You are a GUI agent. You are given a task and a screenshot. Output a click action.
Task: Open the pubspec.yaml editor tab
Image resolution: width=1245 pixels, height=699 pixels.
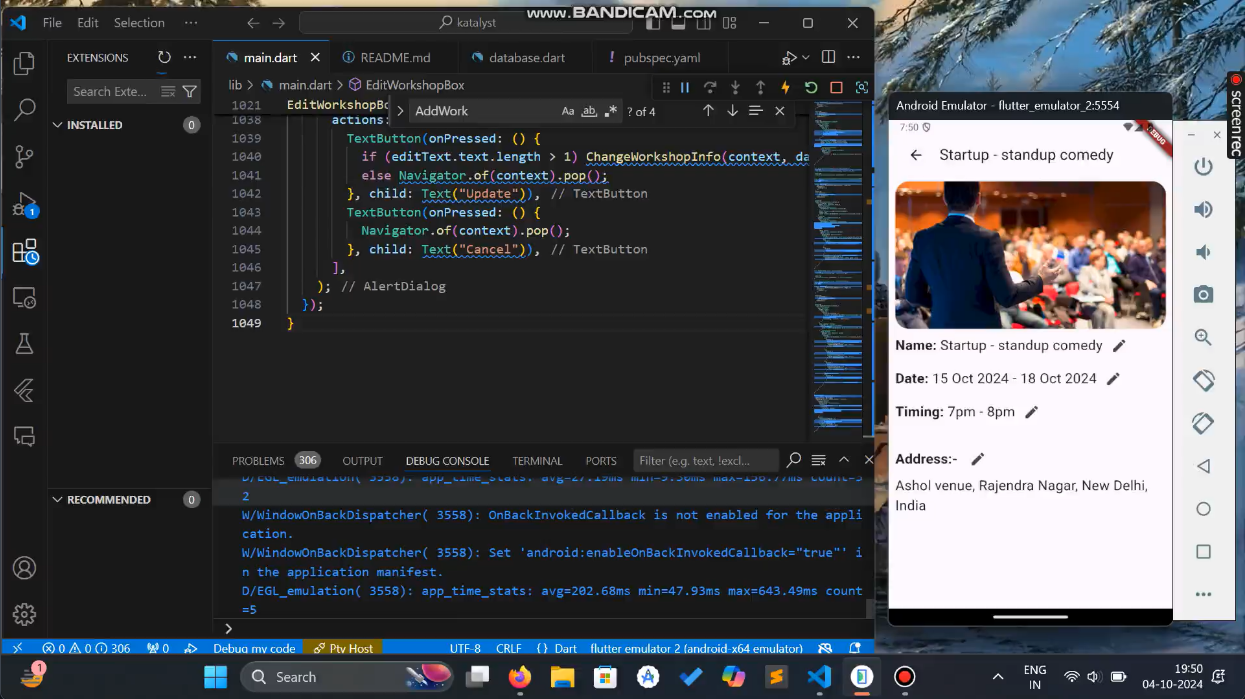tap(662, 58)
